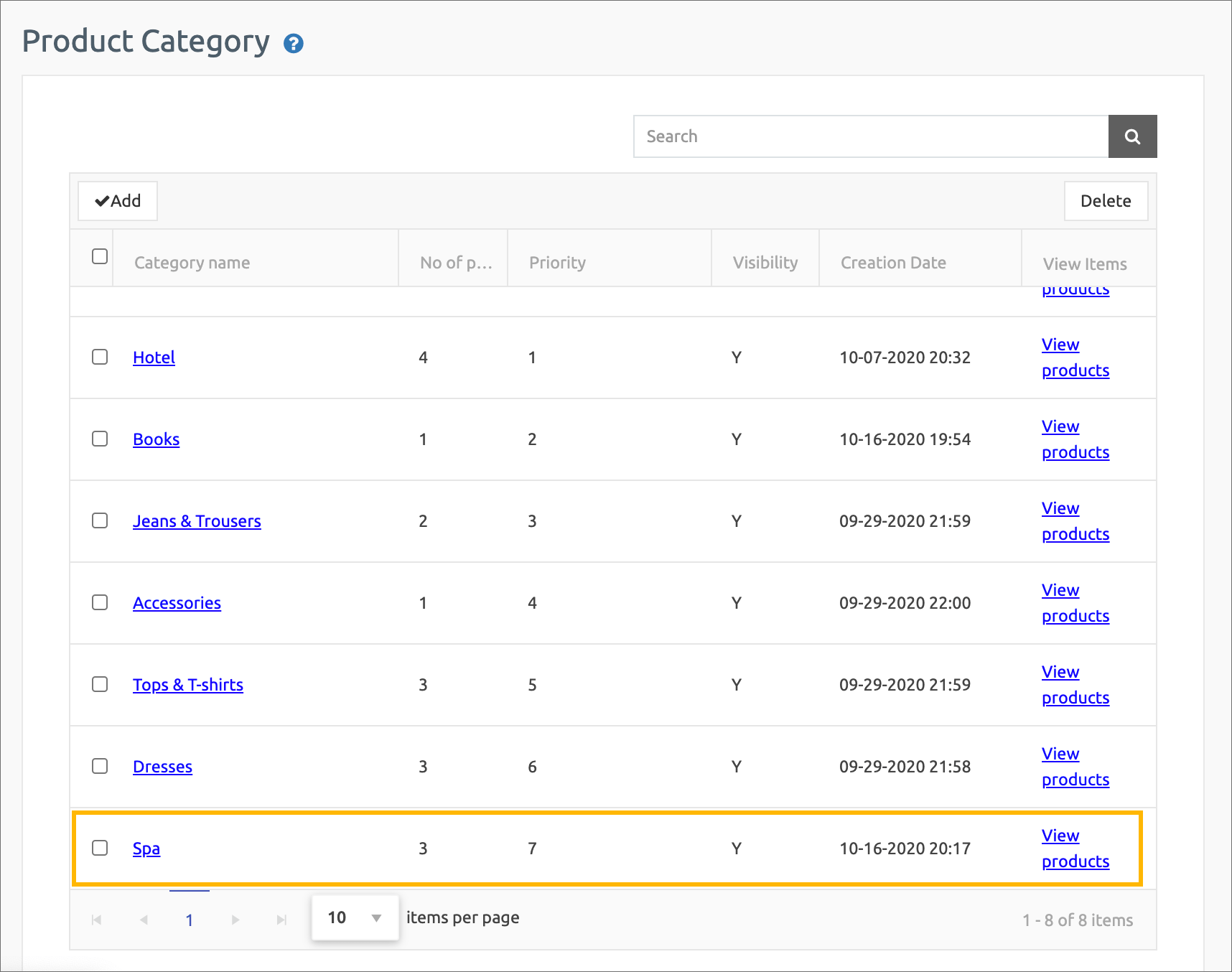Sort by Category name column header
Image resolution: width=1232 pixels, height=972 pixels.
point(192,263)
